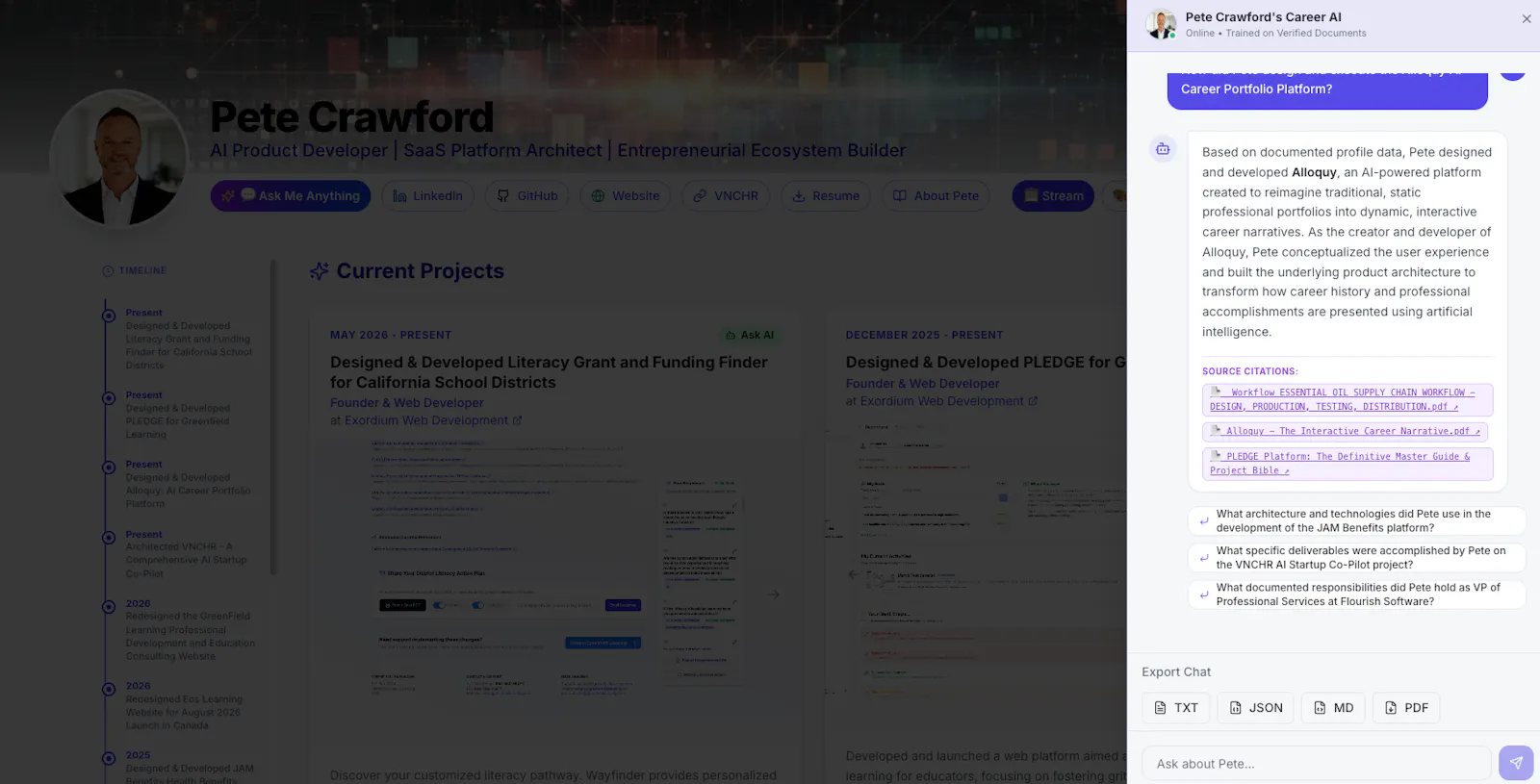Export the chat as PDF

pyautogui.click(x=1406, y=708)
